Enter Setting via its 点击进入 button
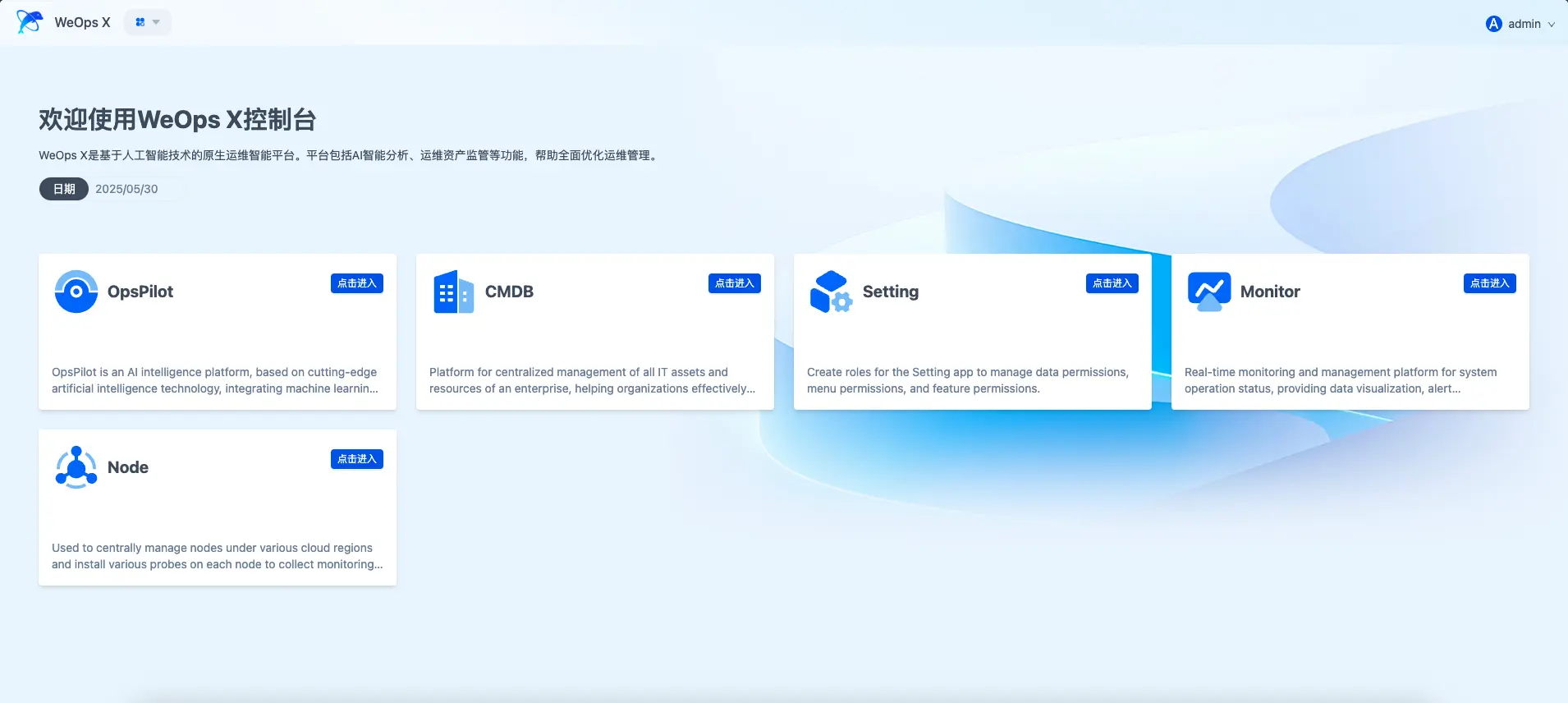 click(1112, 283)
